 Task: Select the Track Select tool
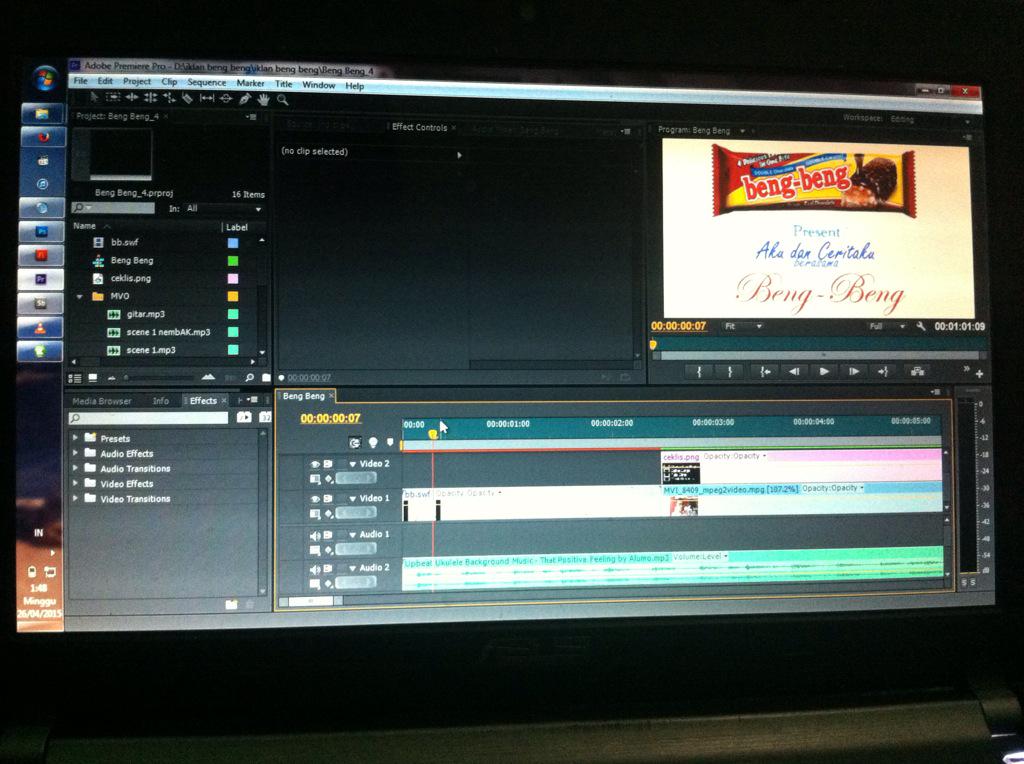113,97
